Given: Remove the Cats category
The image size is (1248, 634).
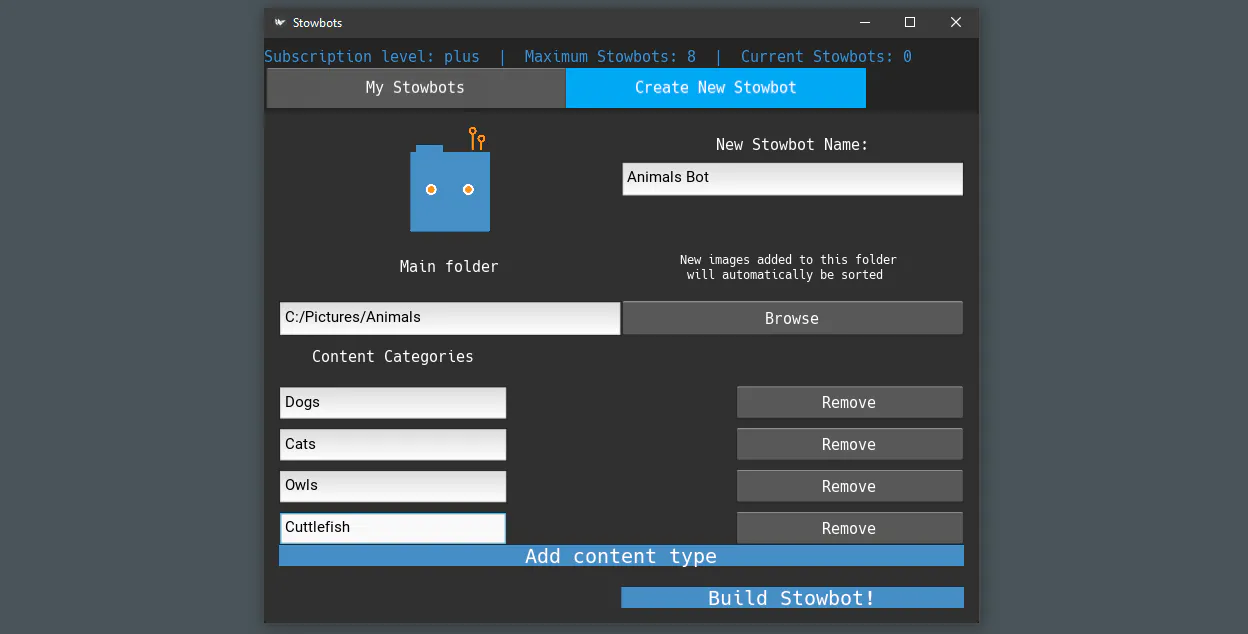Looking at the screenshot, I should click(849, 444).
